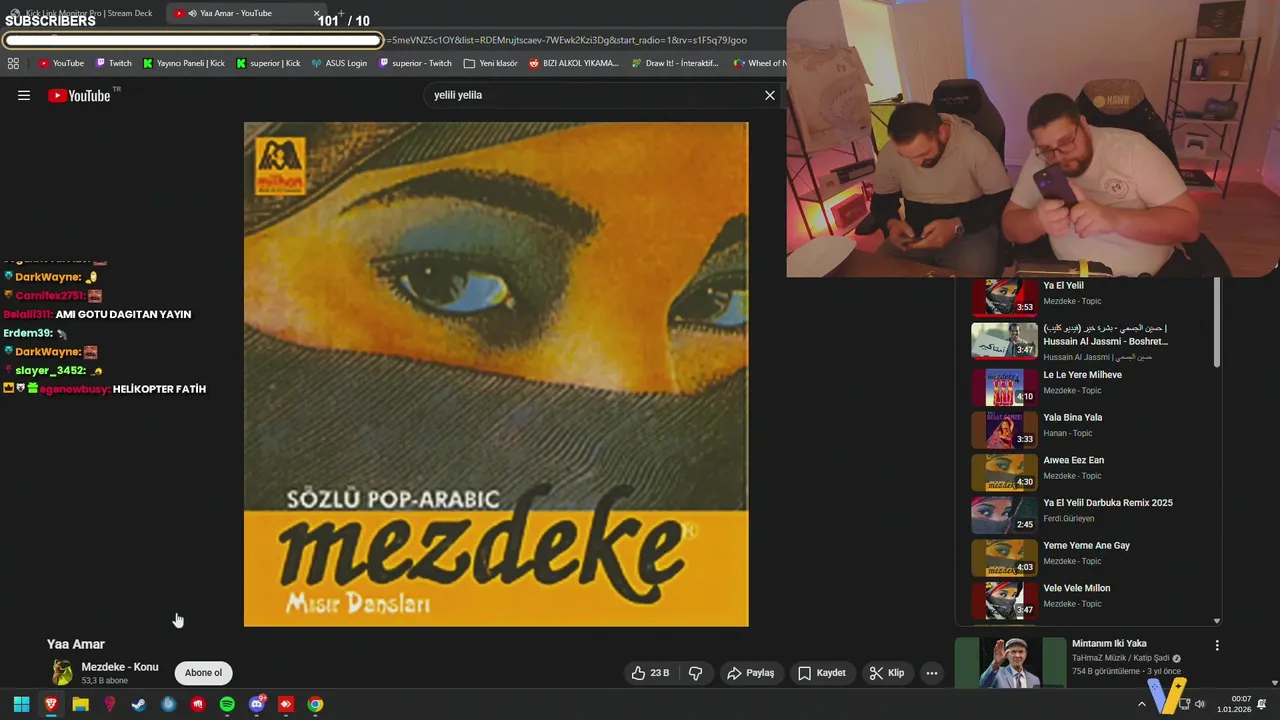This screenshot has width=1280, height=720.
Task: Play Yeme Yeme Ane Gay
Action: [x=1090, y=558]
